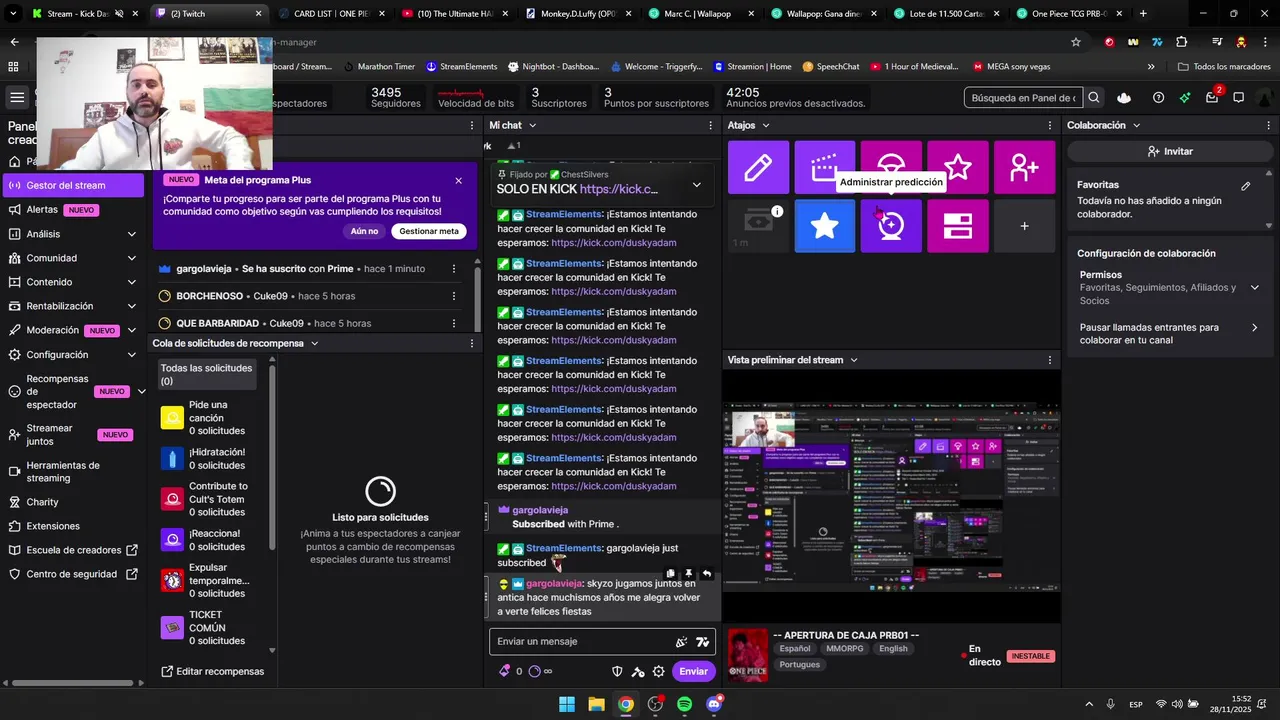Click the add-user raid shortcut tile
The height and width of the screenshot is (720, 1280).
click(x=1024, y=167)
